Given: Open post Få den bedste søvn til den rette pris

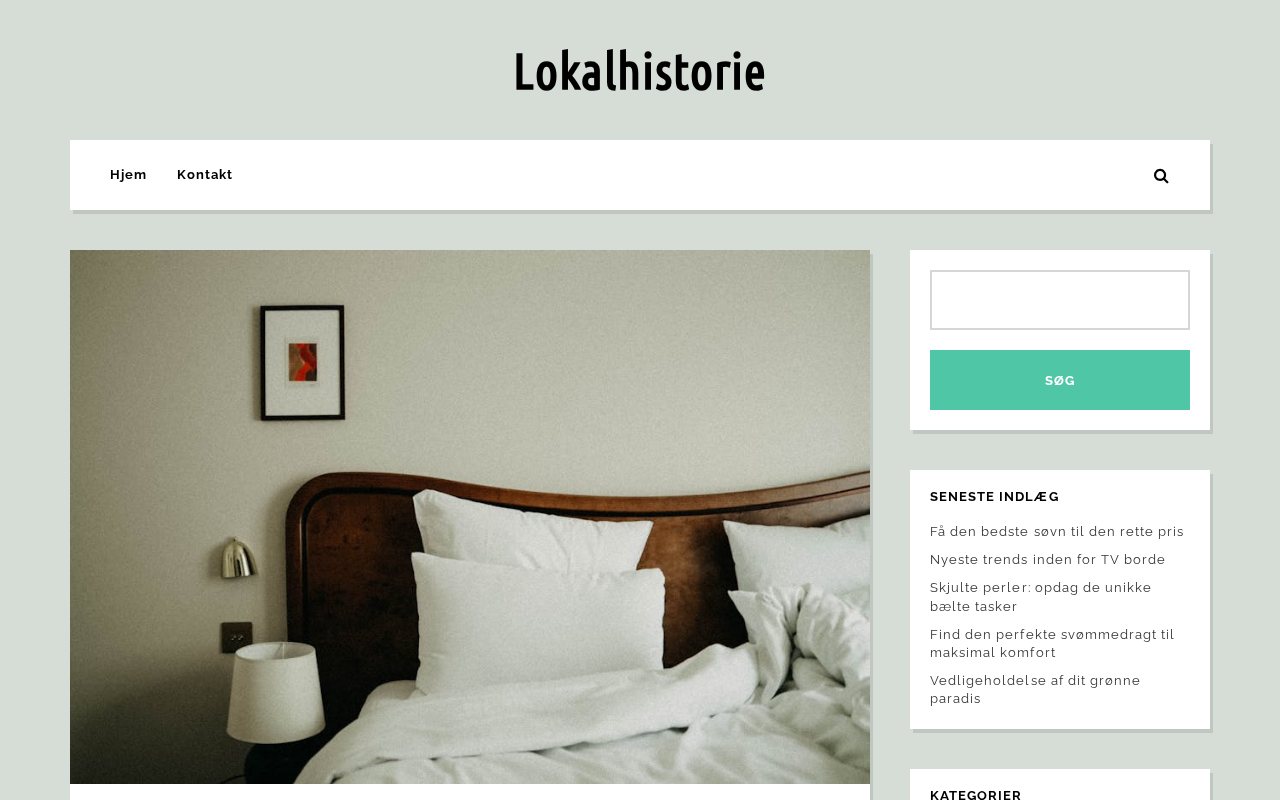Looking at the screenshot, I should pyautogui.click(x=1057, y=532).
